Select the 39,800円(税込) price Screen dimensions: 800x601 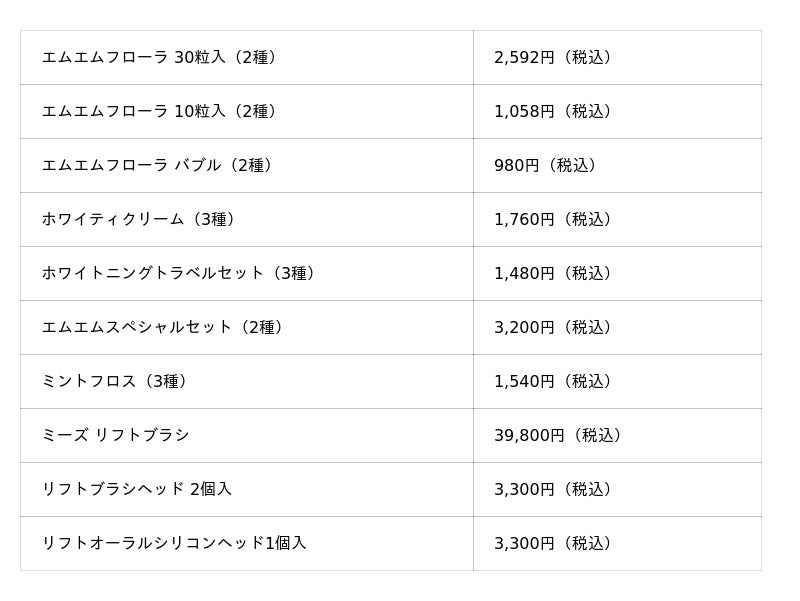560,436
